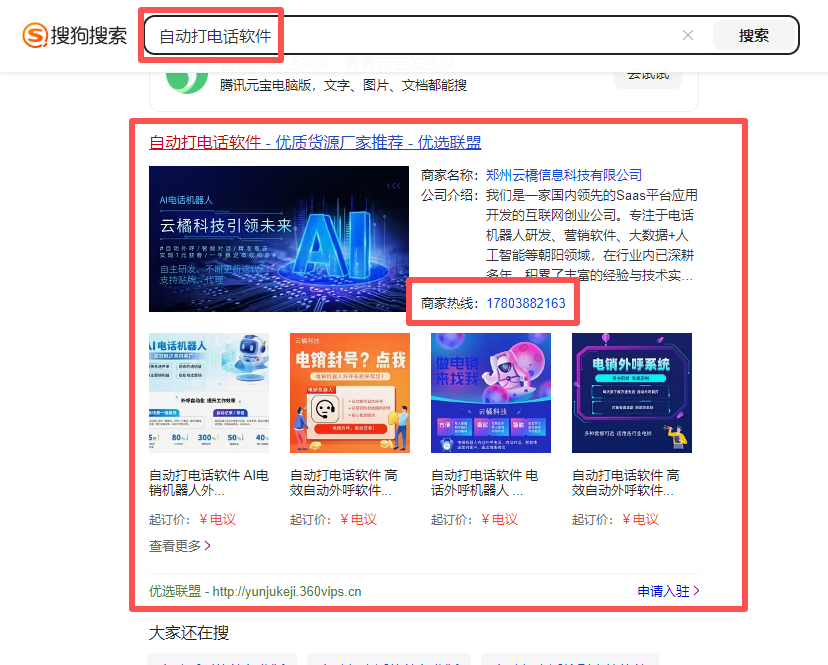Click the hotline number 17803882163
This screenshot has height=665, width=828.
tap(526, 303)
